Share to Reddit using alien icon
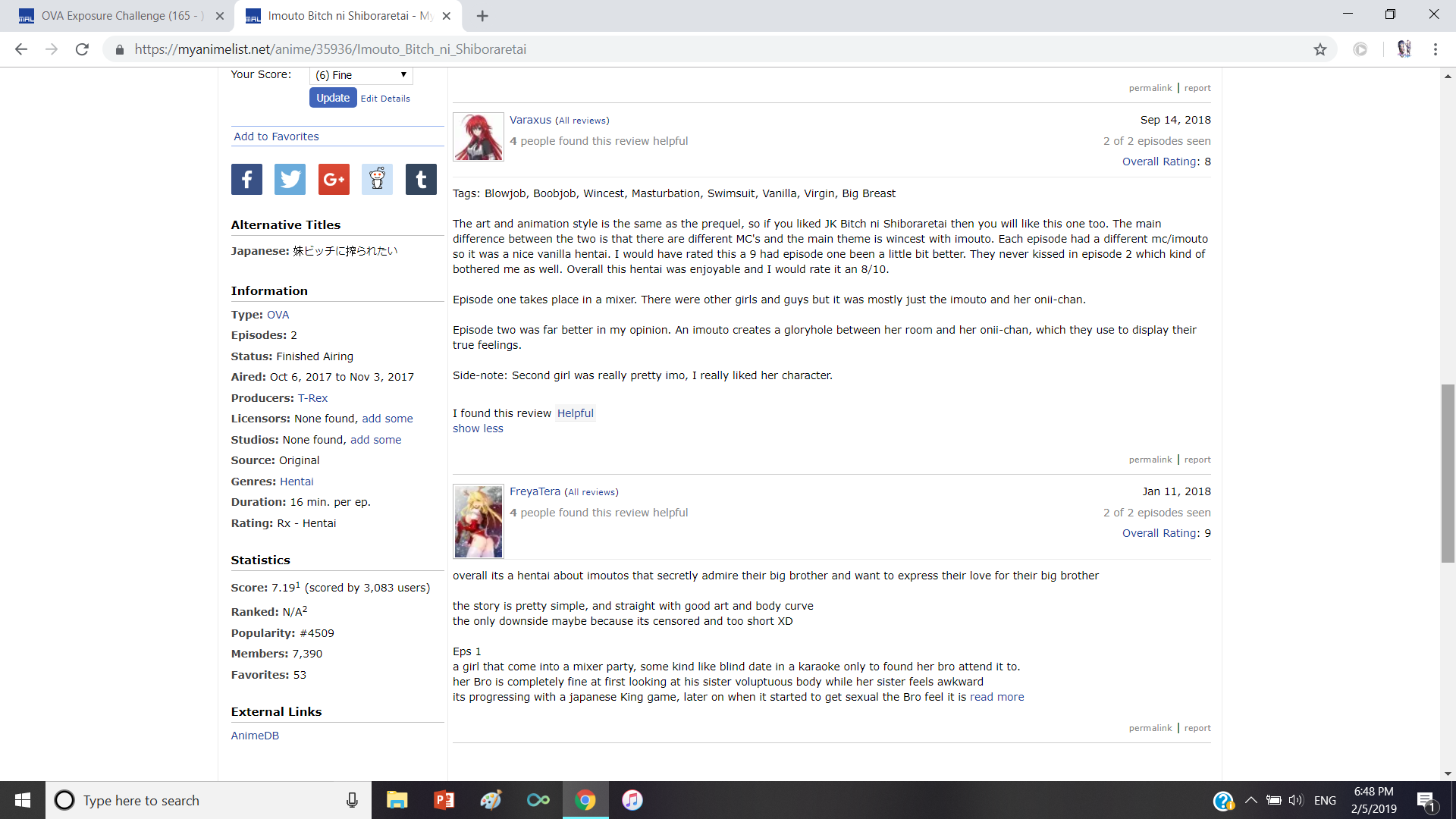 377,180
